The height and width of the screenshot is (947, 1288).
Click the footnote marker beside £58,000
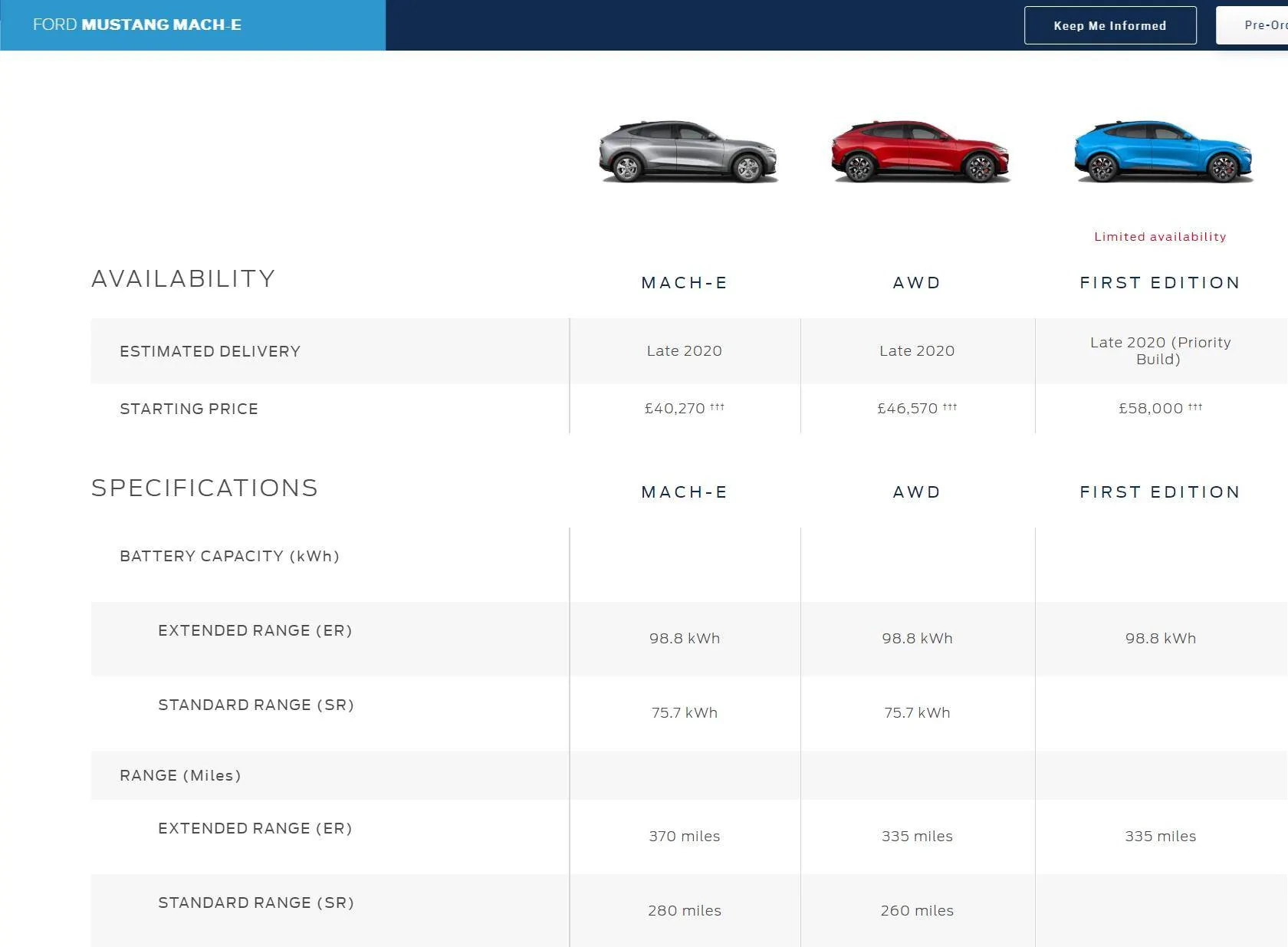(1195, 406)
